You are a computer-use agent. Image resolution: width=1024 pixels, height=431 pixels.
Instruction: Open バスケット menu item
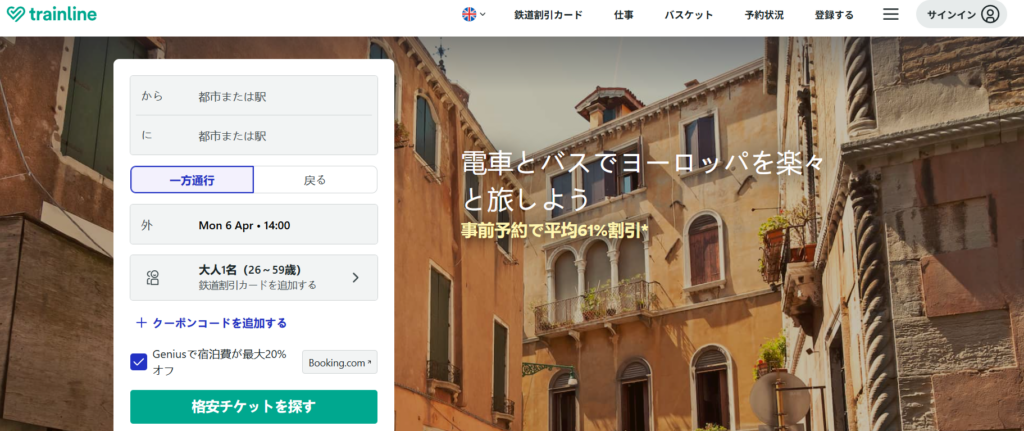point(688,15)
